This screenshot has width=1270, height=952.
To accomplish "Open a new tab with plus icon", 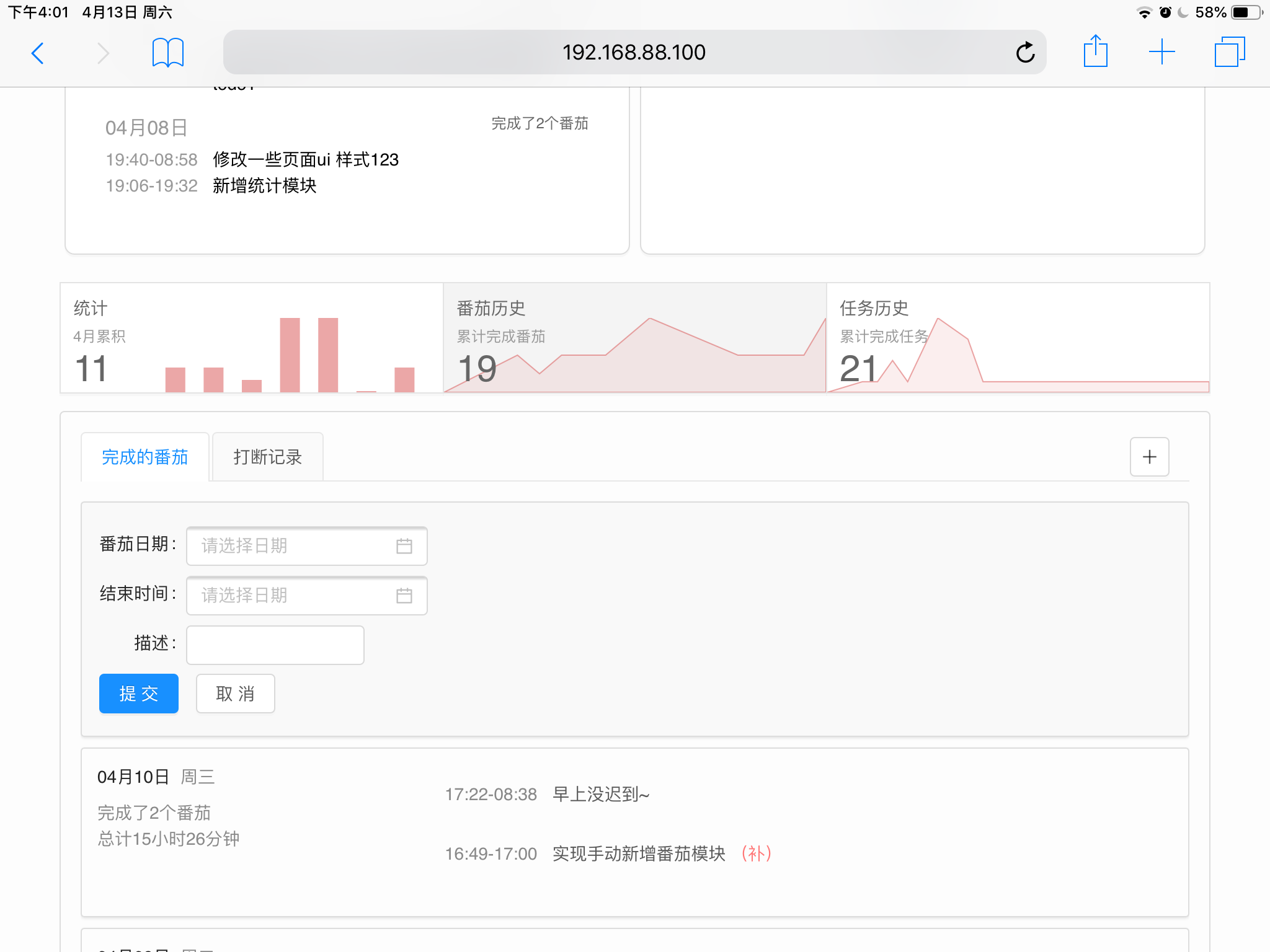I will click(1161, 52).
